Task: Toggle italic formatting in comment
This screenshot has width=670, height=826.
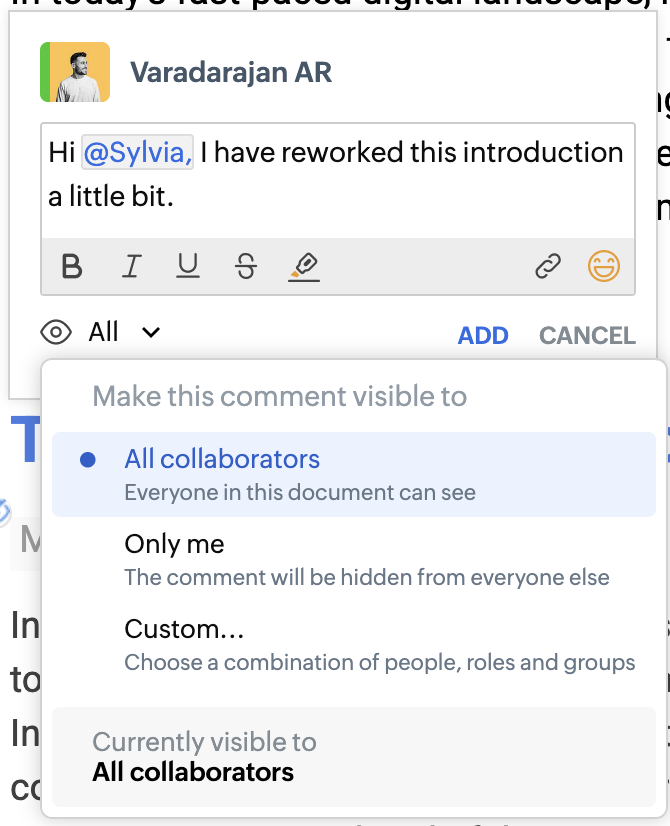Action: click(x=130, y=266)
